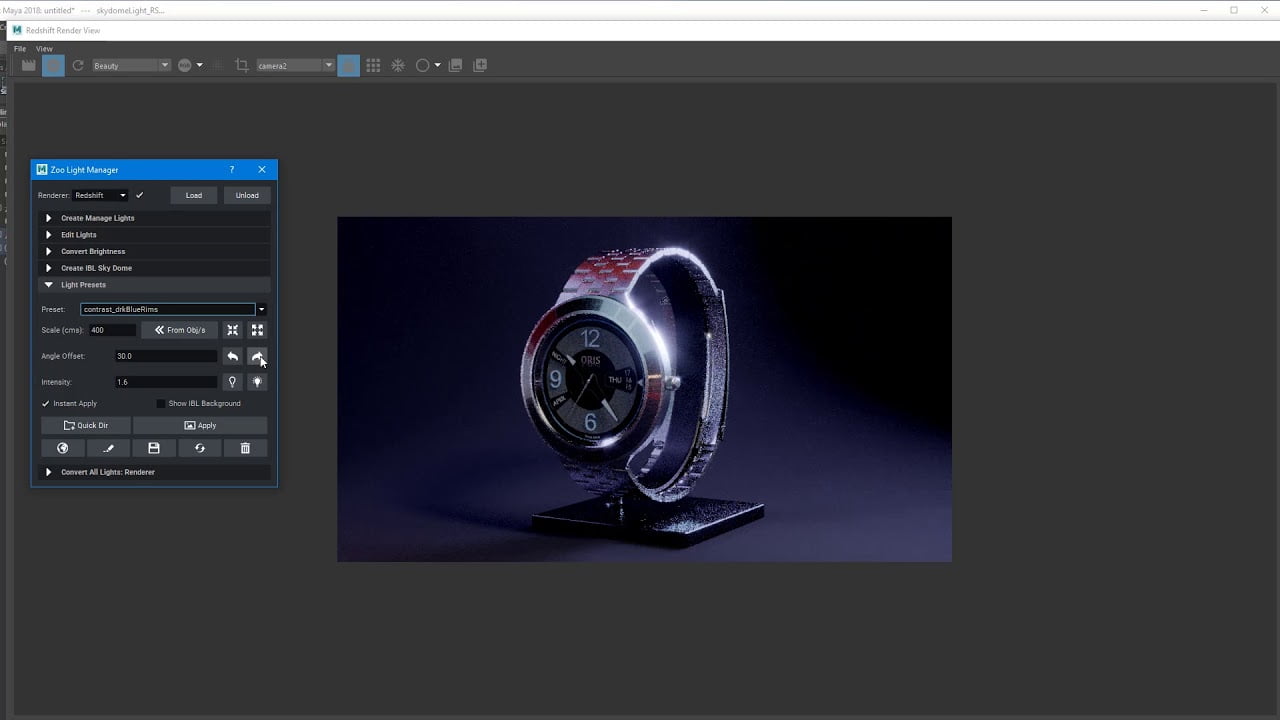Click the globe icon button
Viewport: 1280px width, 720px height.
(63, 448)
